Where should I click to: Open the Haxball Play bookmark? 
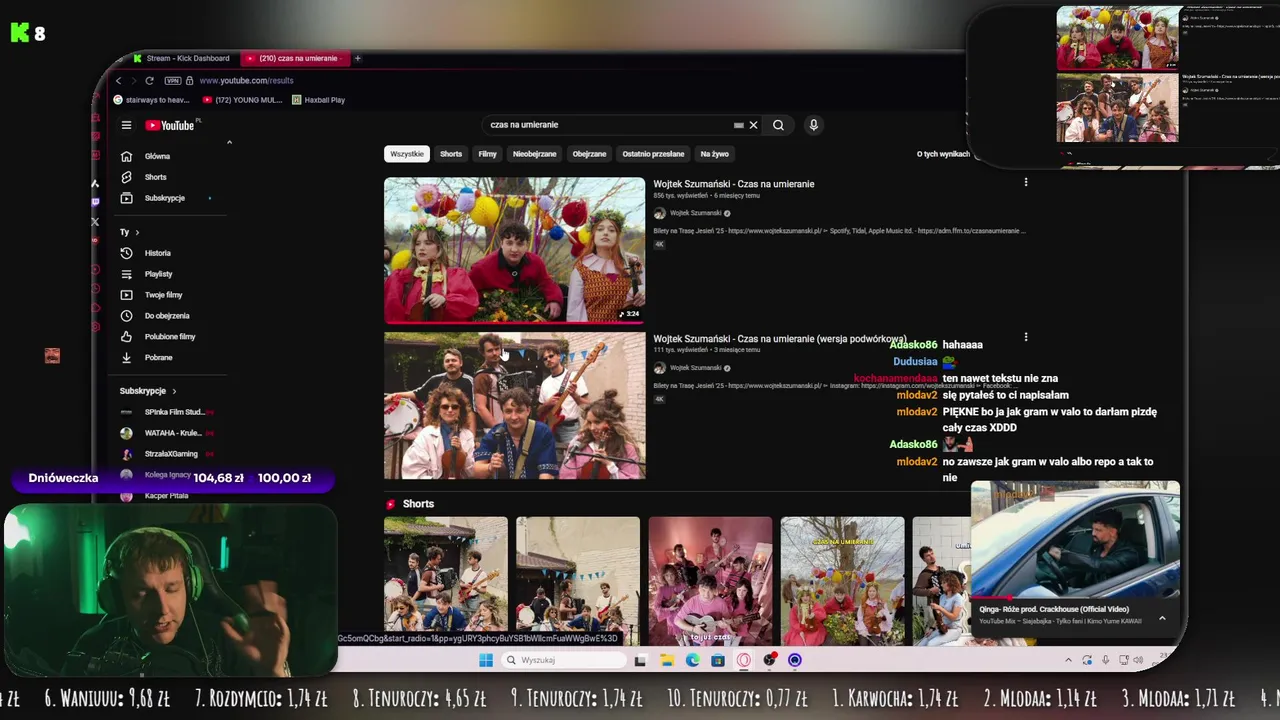click(318, 100)
